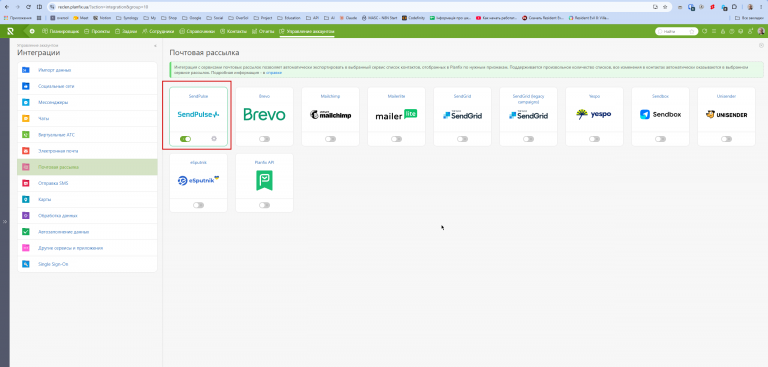Viewport: 768px width, 367px height.
Task: Reload the browser page
Action: pos(28,7)
